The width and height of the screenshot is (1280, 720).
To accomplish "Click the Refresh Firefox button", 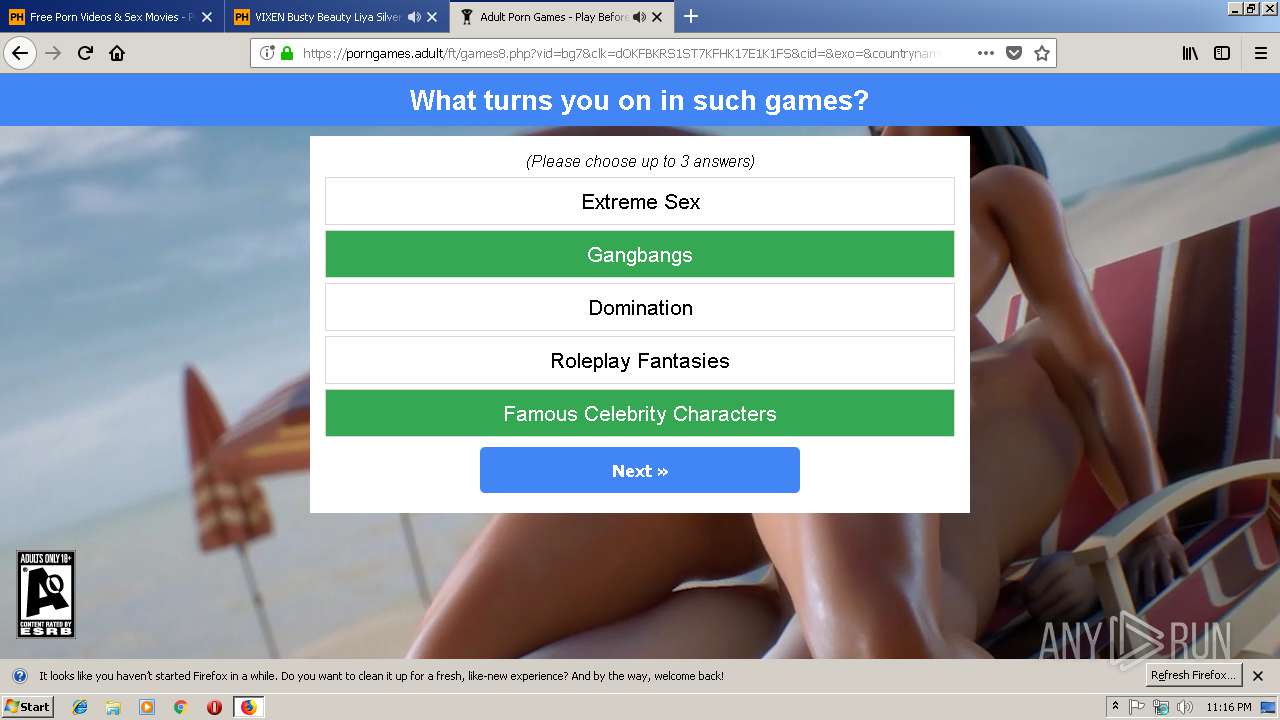I will [1193, 675].
